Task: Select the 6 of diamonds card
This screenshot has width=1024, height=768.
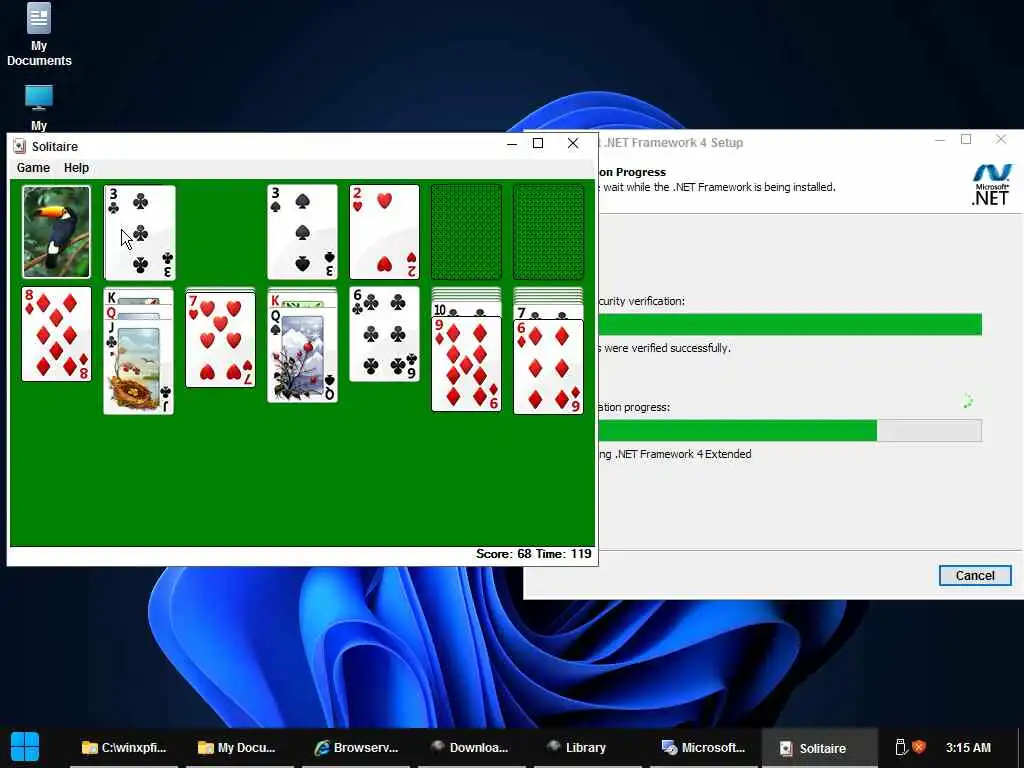Action: coord(549,367)
